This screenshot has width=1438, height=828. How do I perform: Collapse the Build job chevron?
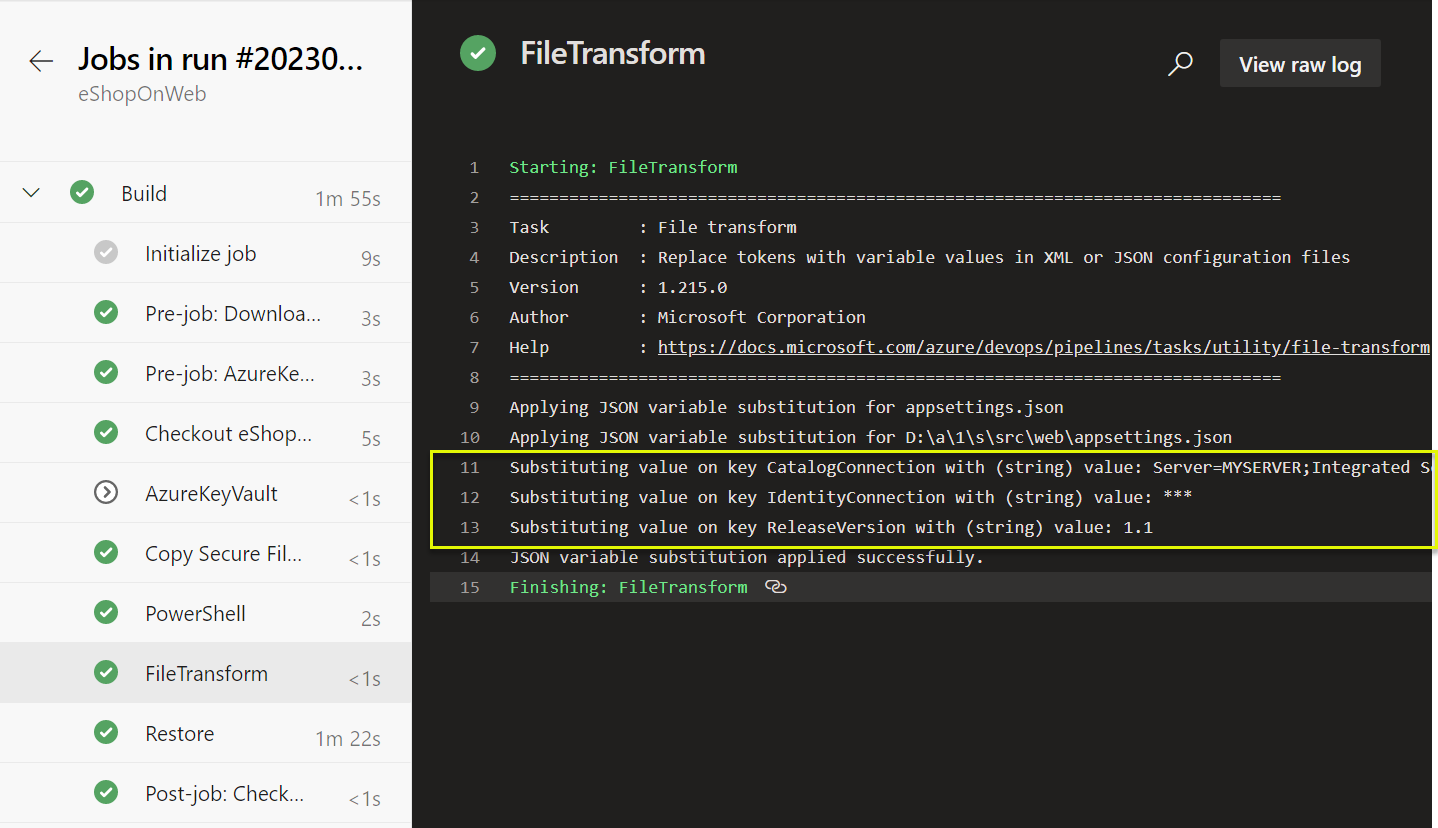coord(32,193)
